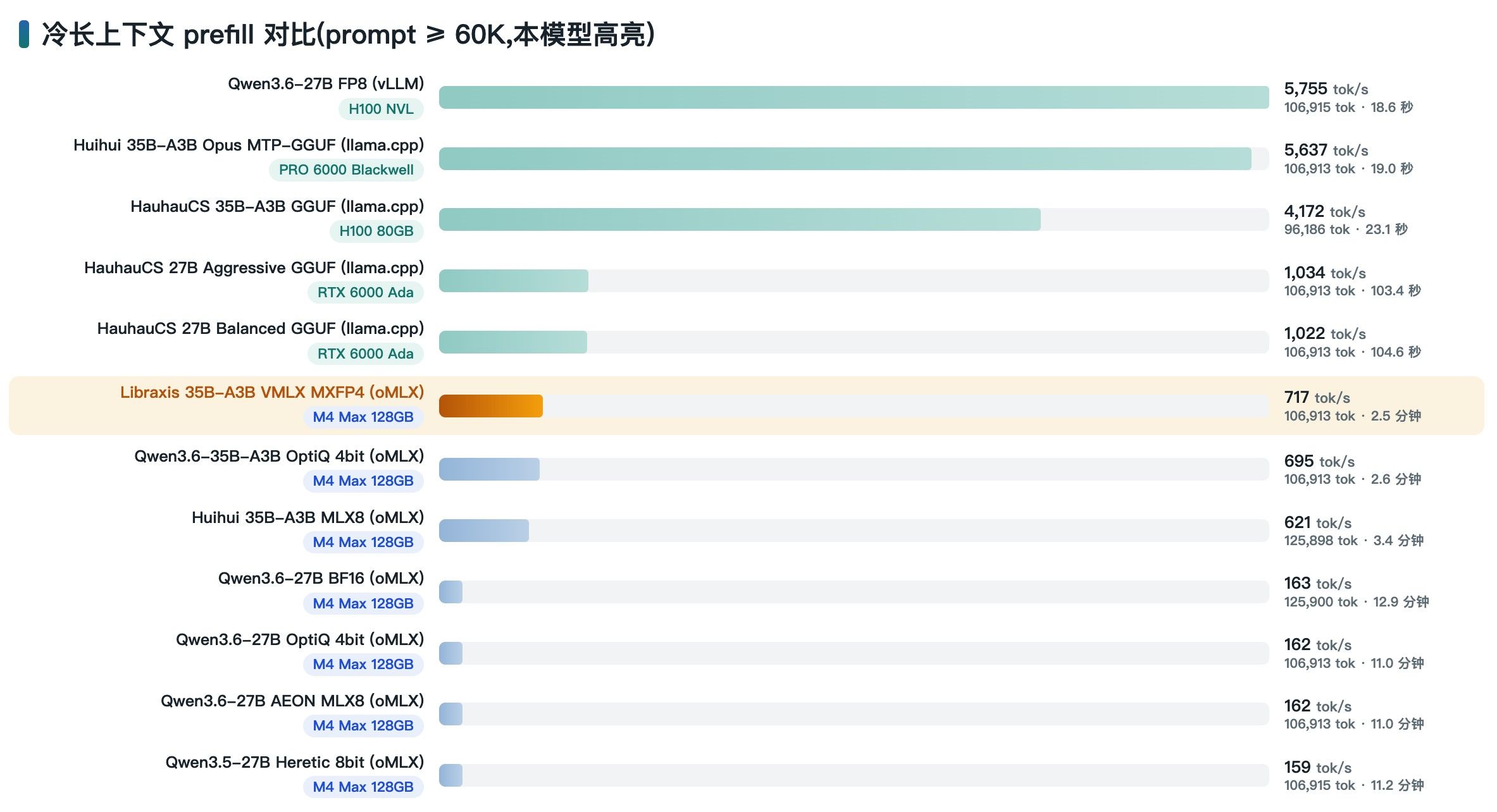Click 'M4 Max 128GB' badge under Libraxis
Viewport: 1497px width, 812px height.
(363, 417)
